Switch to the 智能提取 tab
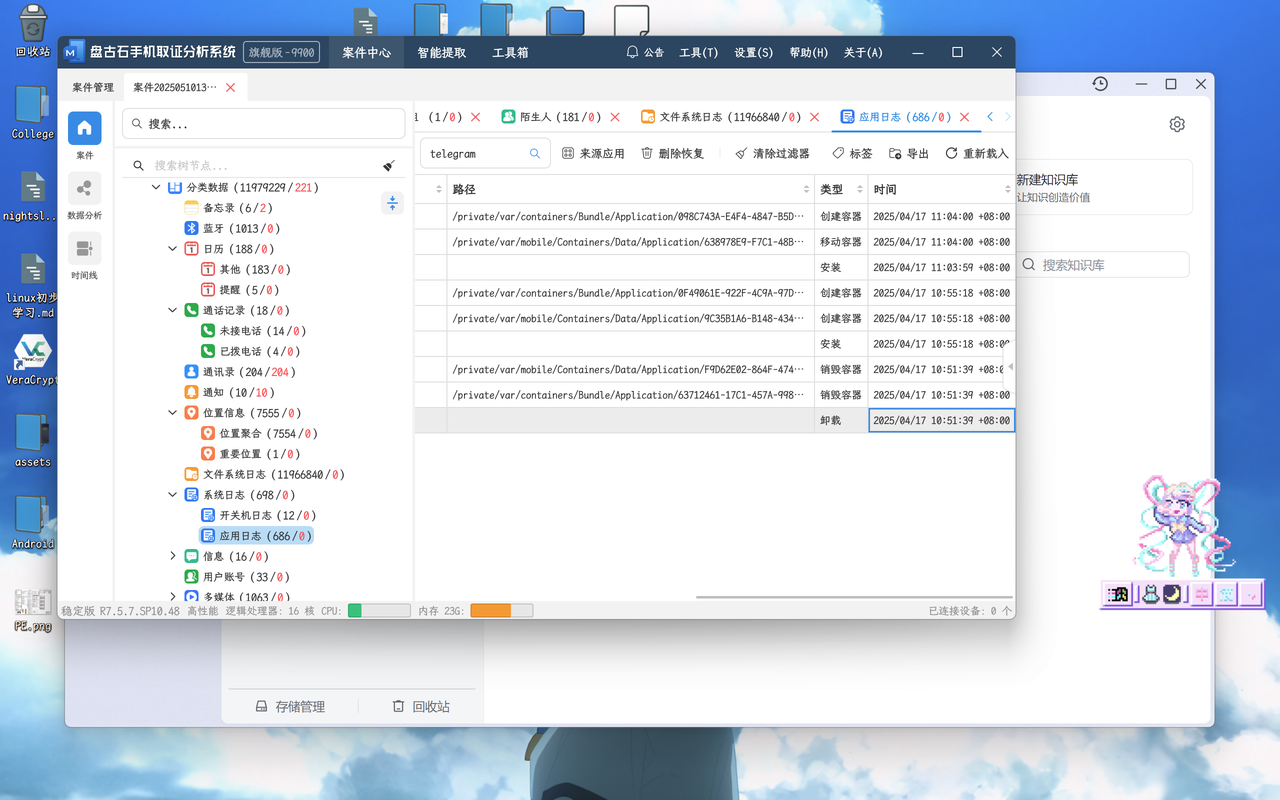This screenshot has width=1280, height=800. [x=442, y=52]
